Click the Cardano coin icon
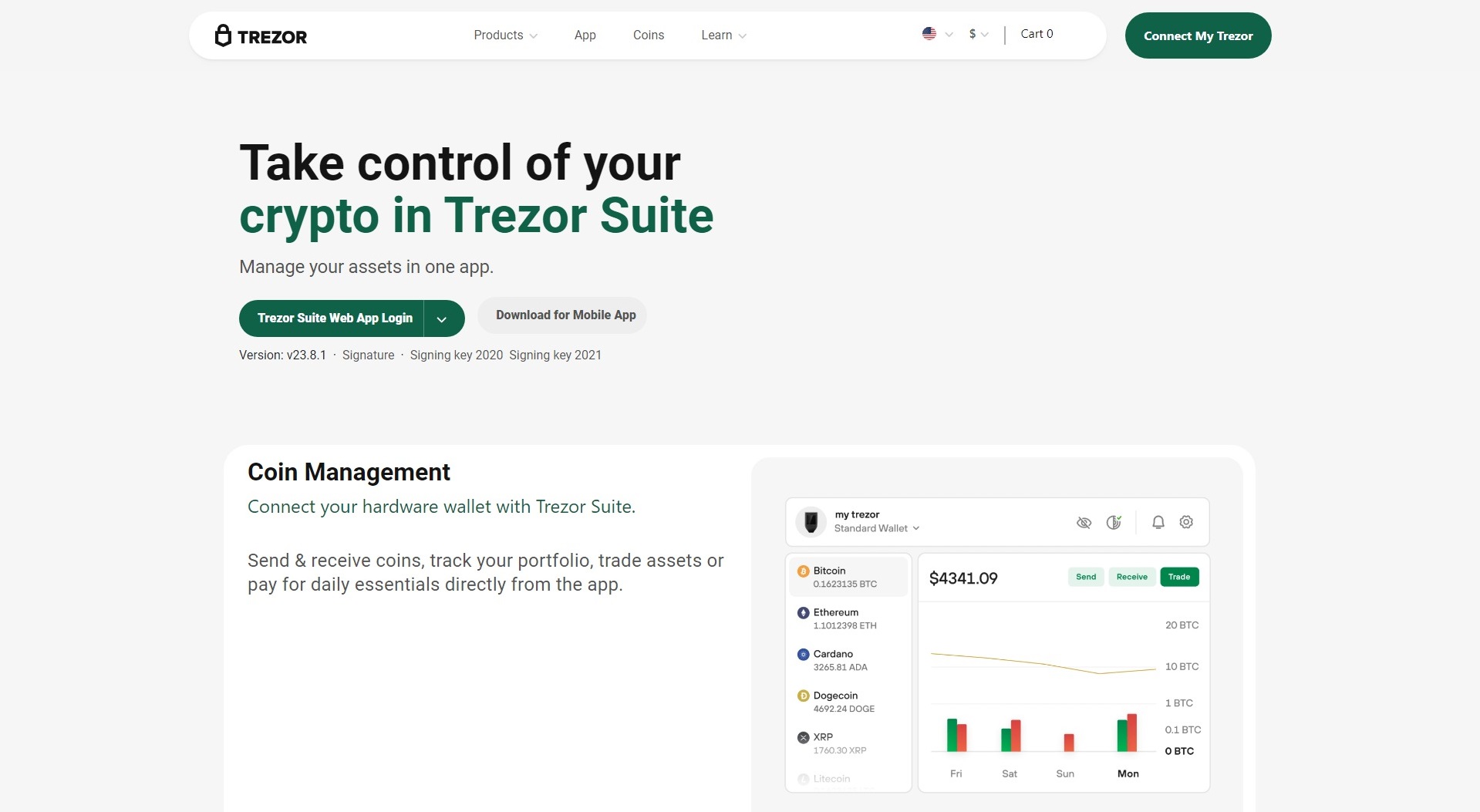 click(x=803, y=655)
